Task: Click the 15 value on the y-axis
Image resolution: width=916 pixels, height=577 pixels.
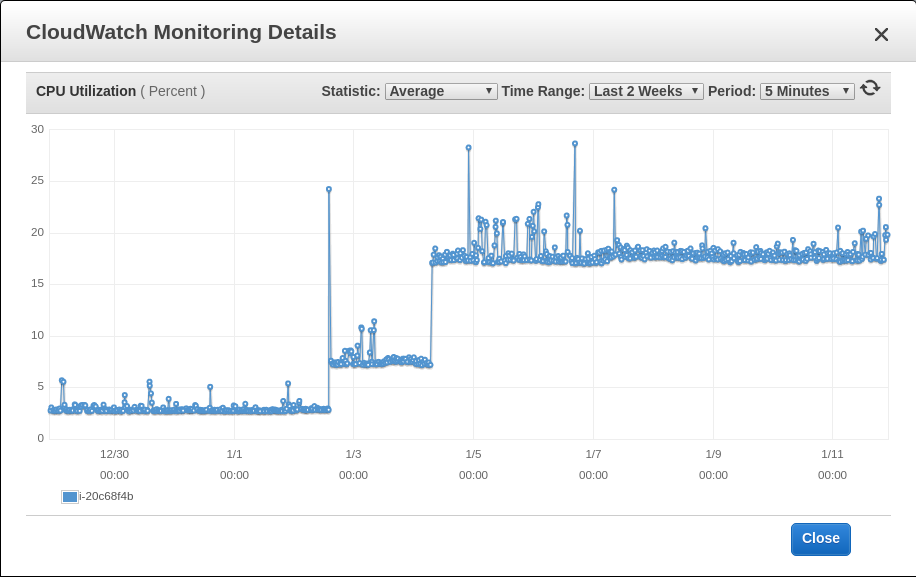Action: 37,283
